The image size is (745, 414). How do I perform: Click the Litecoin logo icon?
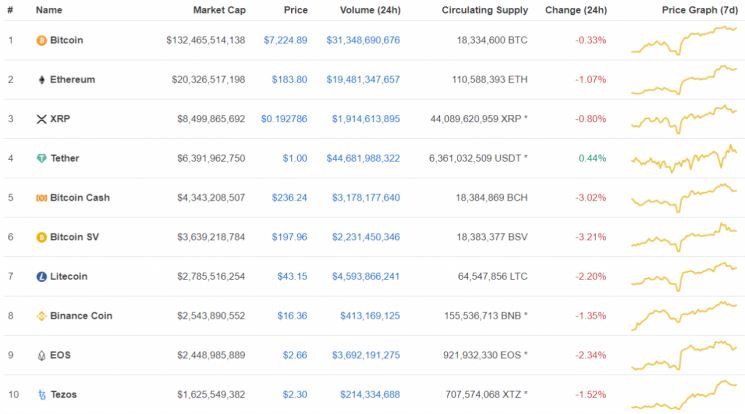[x=41, y=277]
